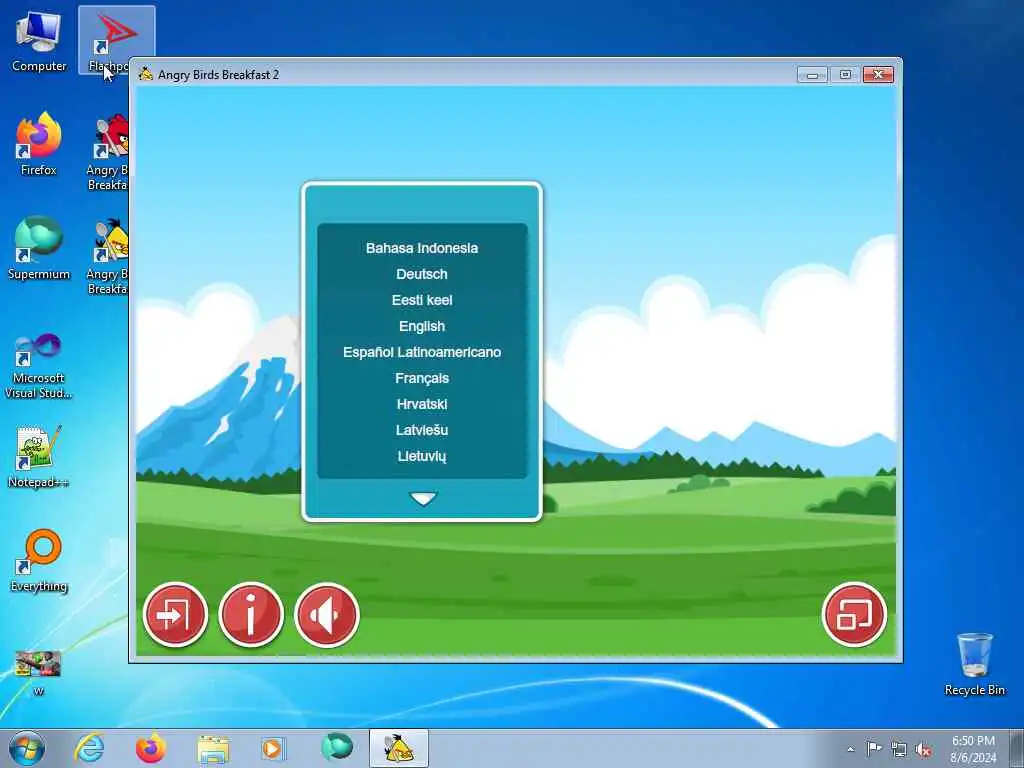
Task: Launch Internet Explorer from taskbar
Action: coord(89,748)
